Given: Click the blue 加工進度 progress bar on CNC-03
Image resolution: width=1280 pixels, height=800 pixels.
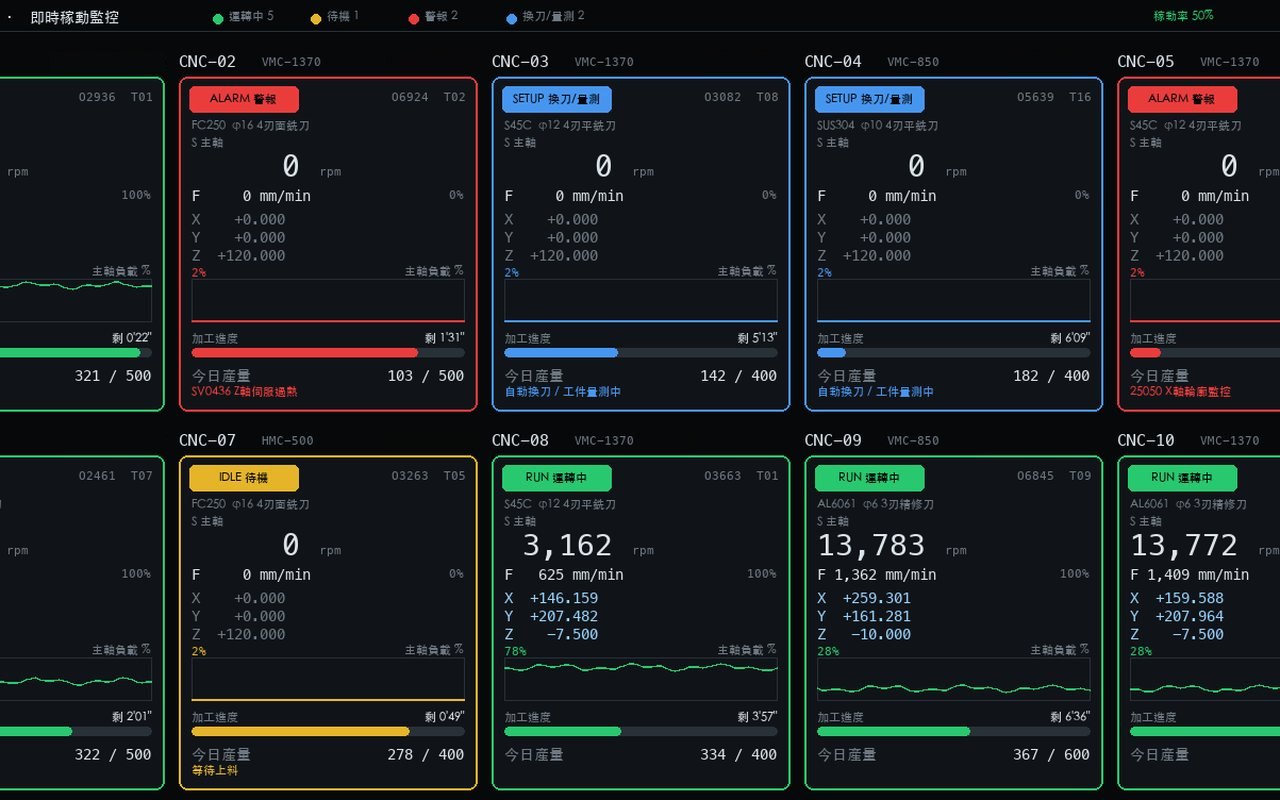Looking at the screenshot, I should pos(641,353).
